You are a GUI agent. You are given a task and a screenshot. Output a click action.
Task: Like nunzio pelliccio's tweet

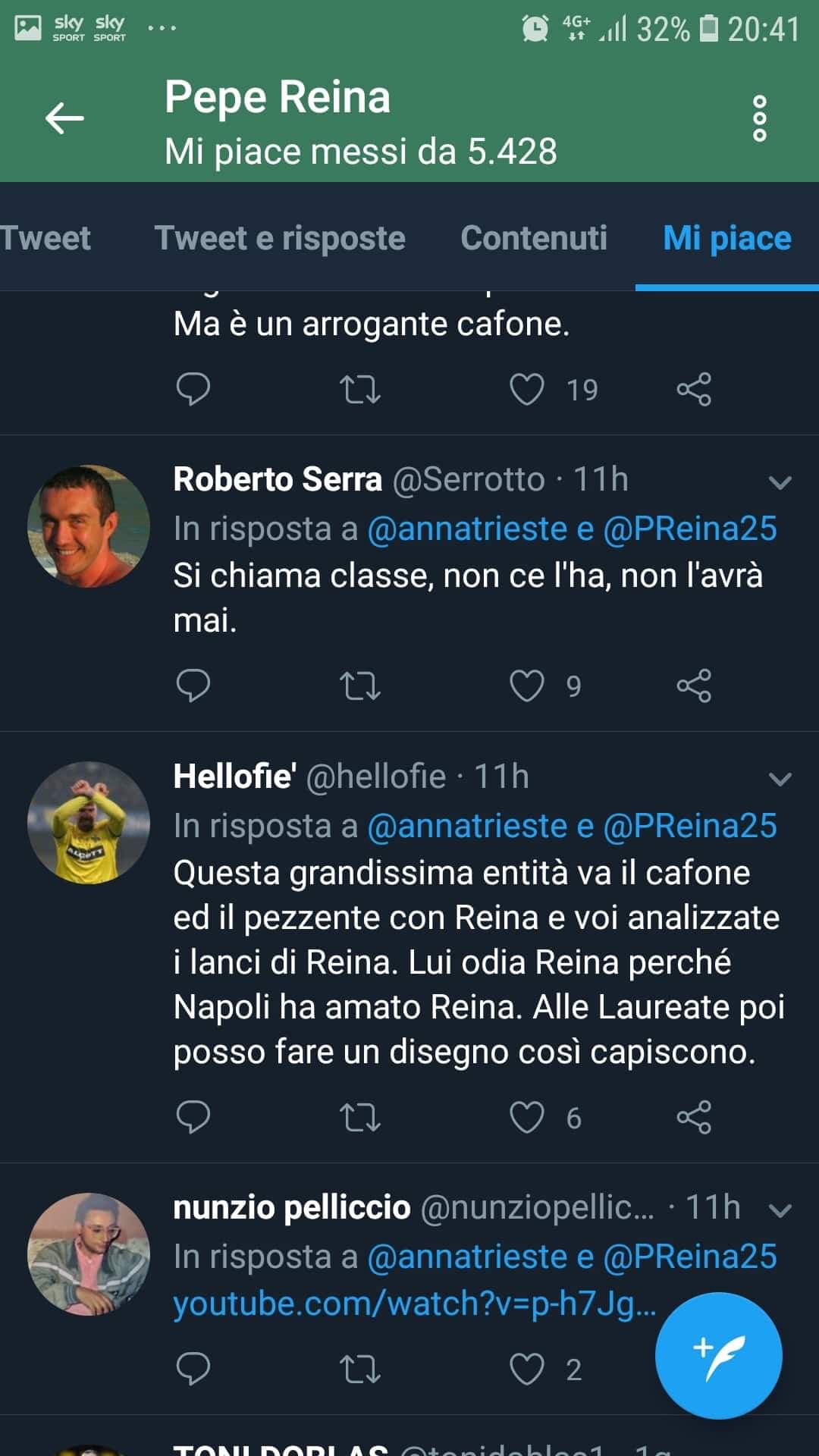pyautogui.click(x=527, y=1369)
